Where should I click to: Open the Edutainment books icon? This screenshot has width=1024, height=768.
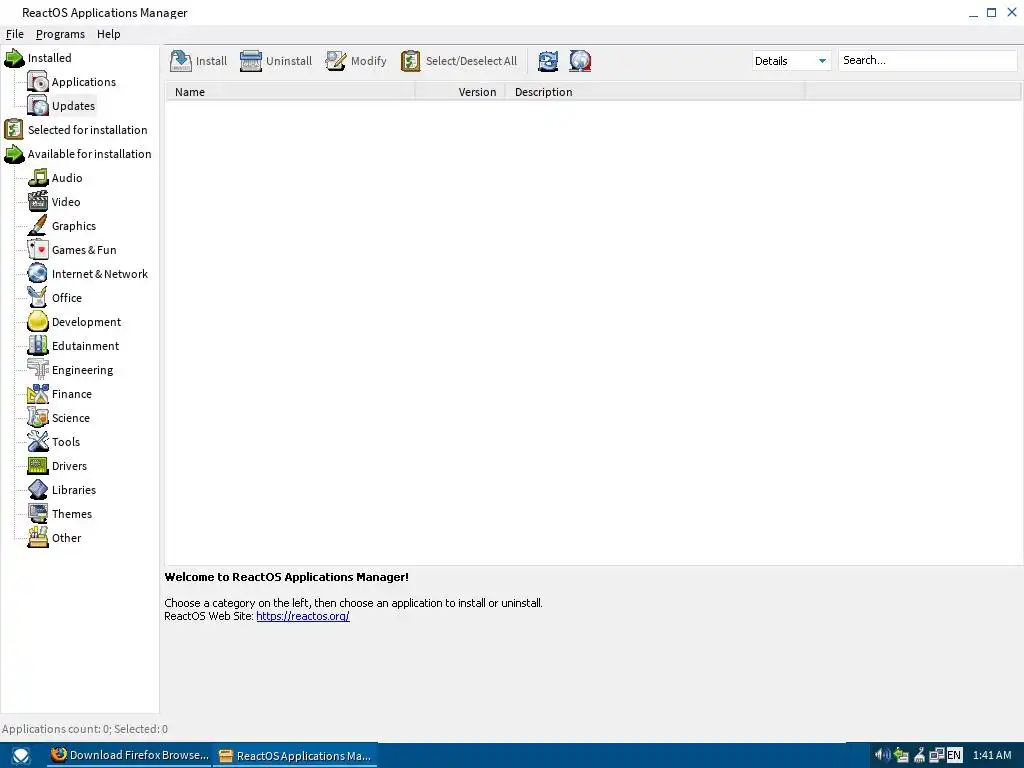pyautogui.click(x=38, y=346)
